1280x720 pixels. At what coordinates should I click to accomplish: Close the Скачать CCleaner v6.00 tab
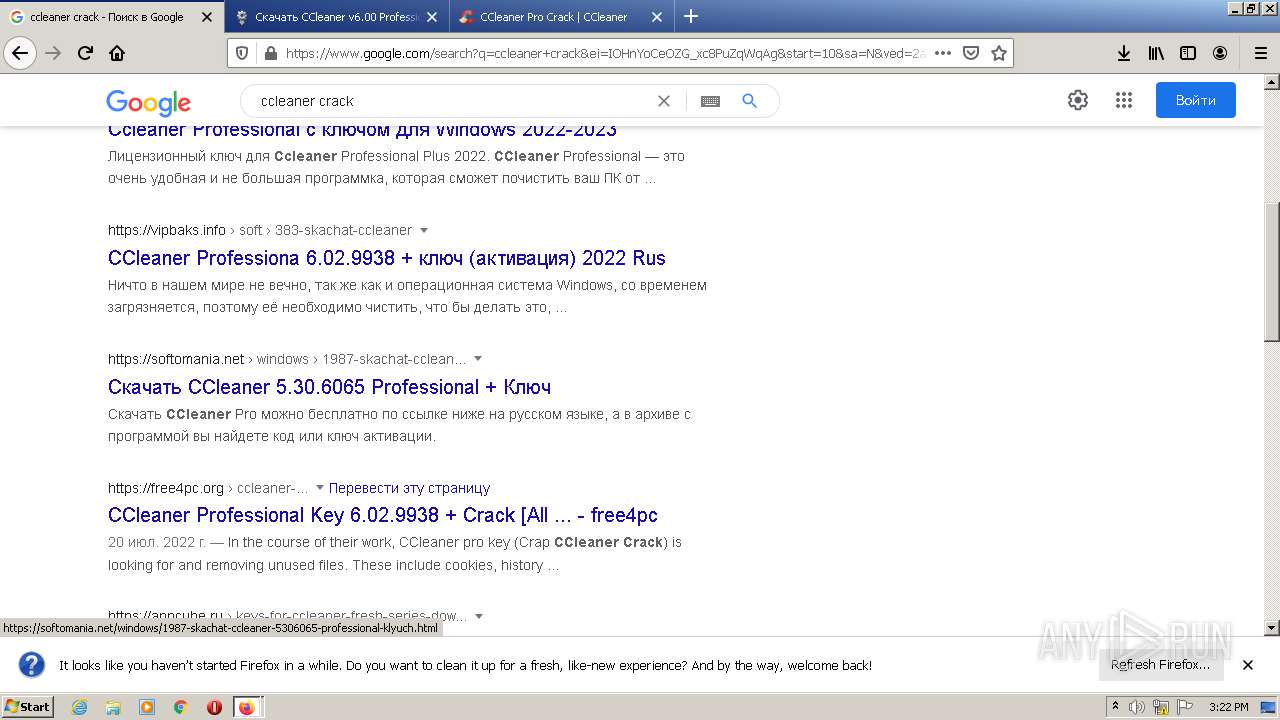tap(432, 17)
